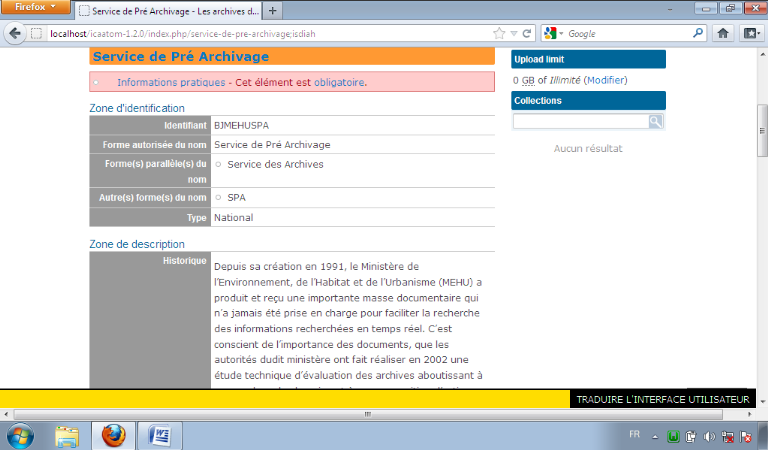Go to the Firefox home page
768x450 pixels.
[723, 33]
